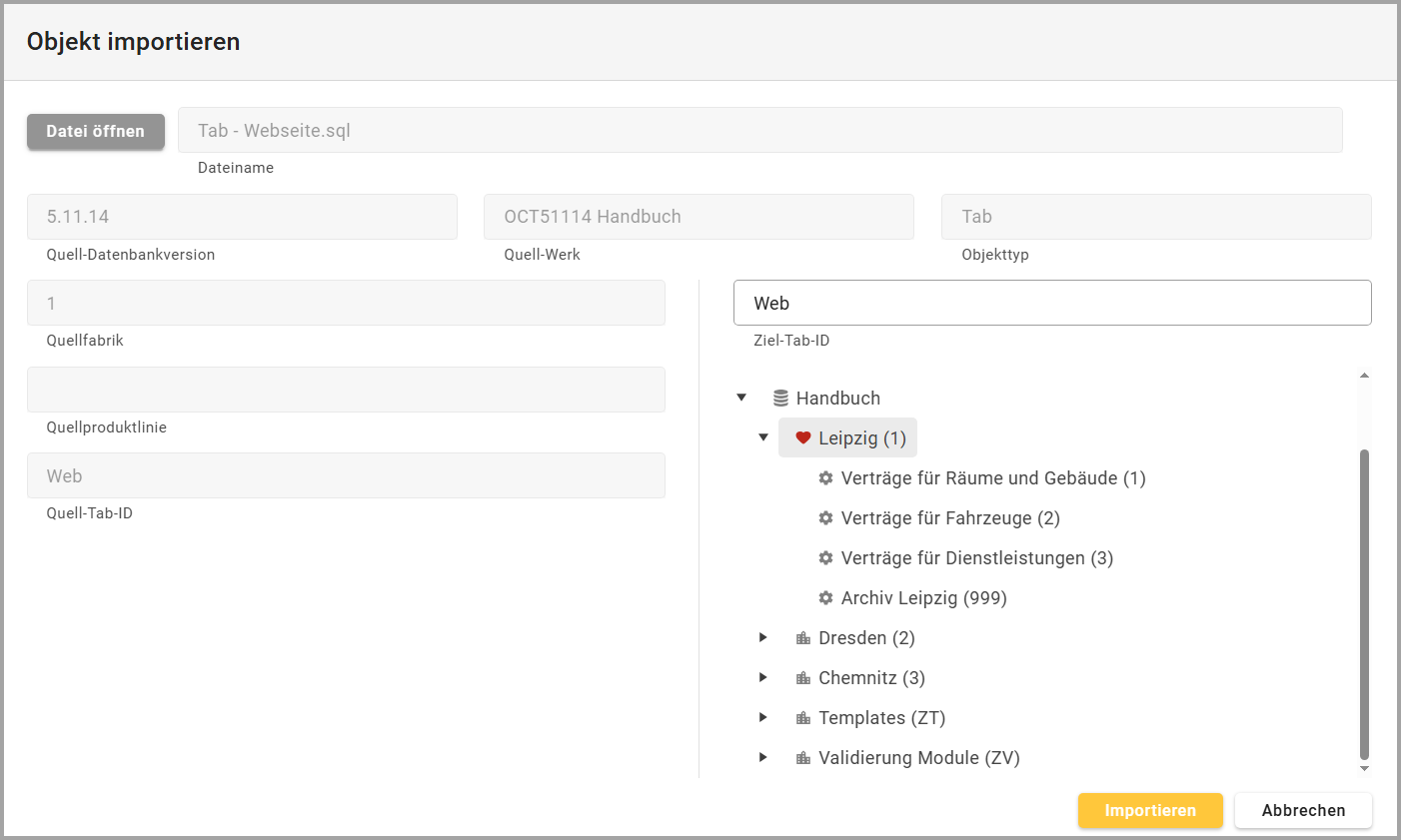Click the factory icon next to Dresden
The width and height of the screenshot is (1401, 840).
[802, 638]
